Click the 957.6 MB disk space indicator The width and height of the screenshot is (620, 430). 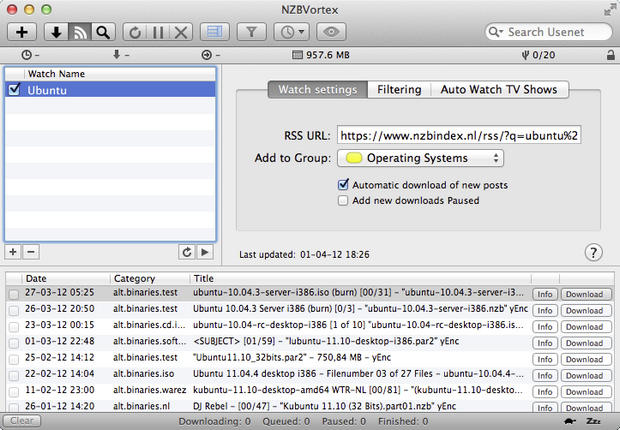coord(321,55)
